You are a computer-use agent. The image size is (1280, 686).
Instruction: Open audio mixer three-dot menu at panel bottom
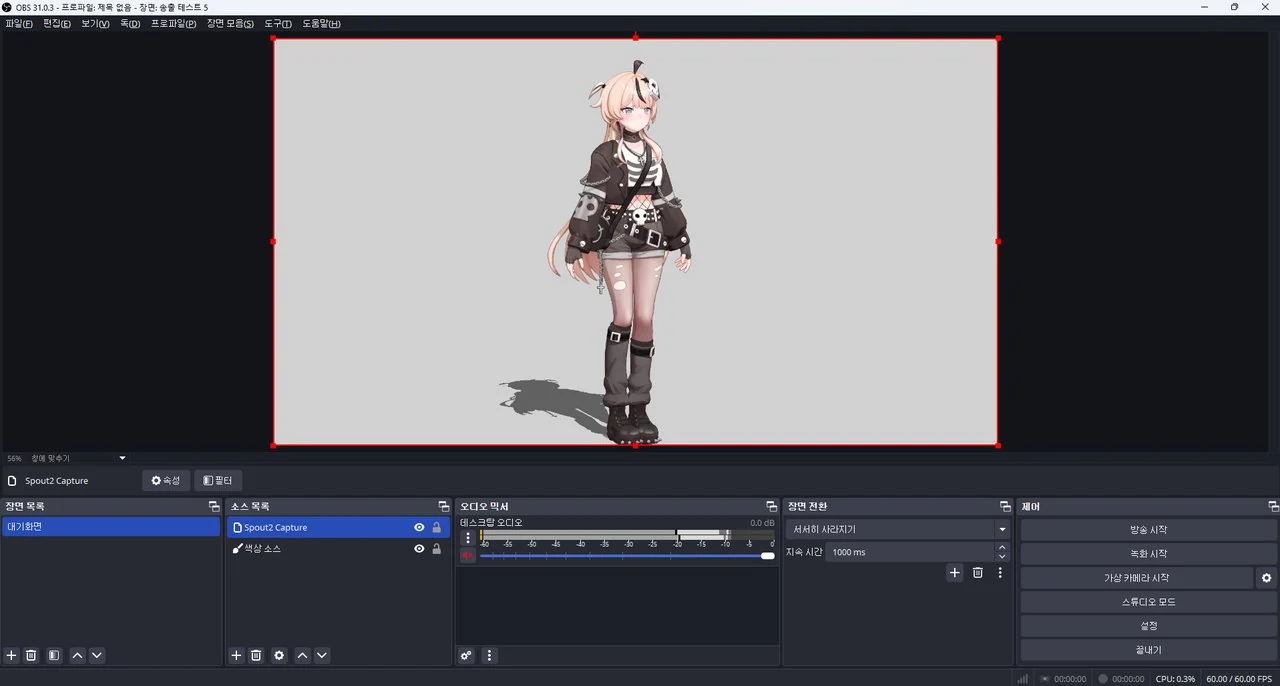tap(489, 655)
